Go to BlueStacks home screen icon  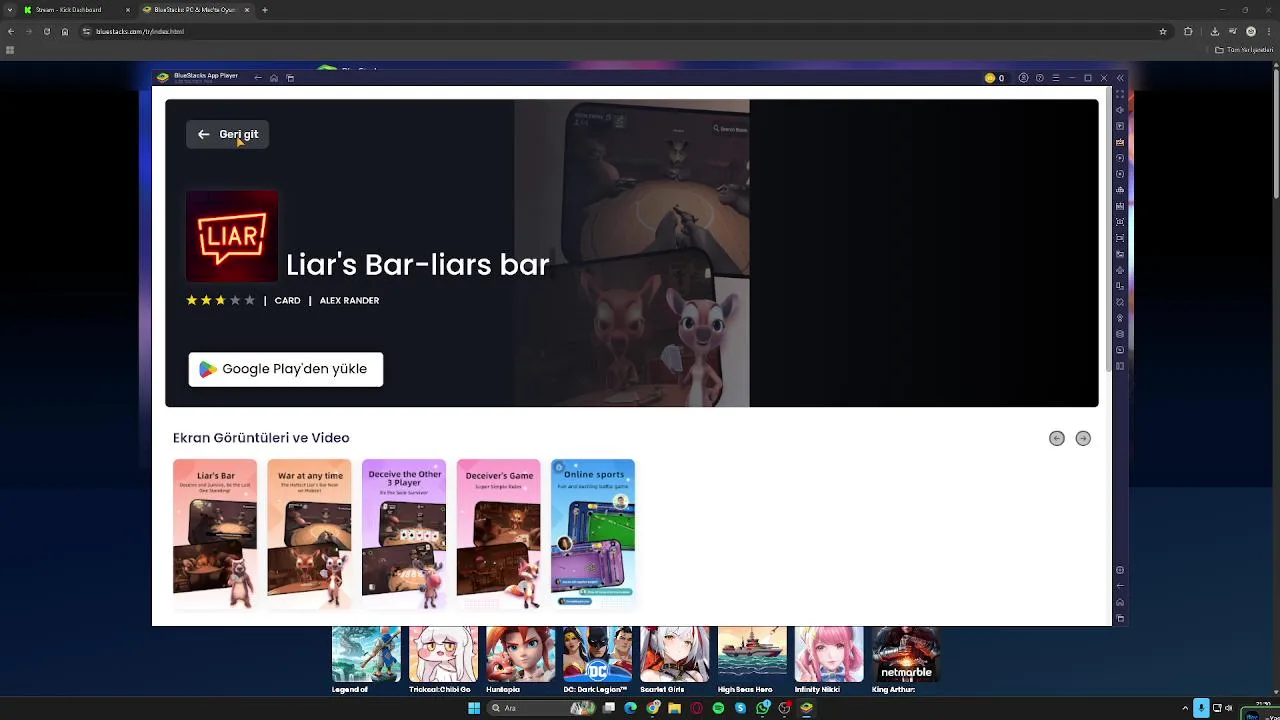274,78
